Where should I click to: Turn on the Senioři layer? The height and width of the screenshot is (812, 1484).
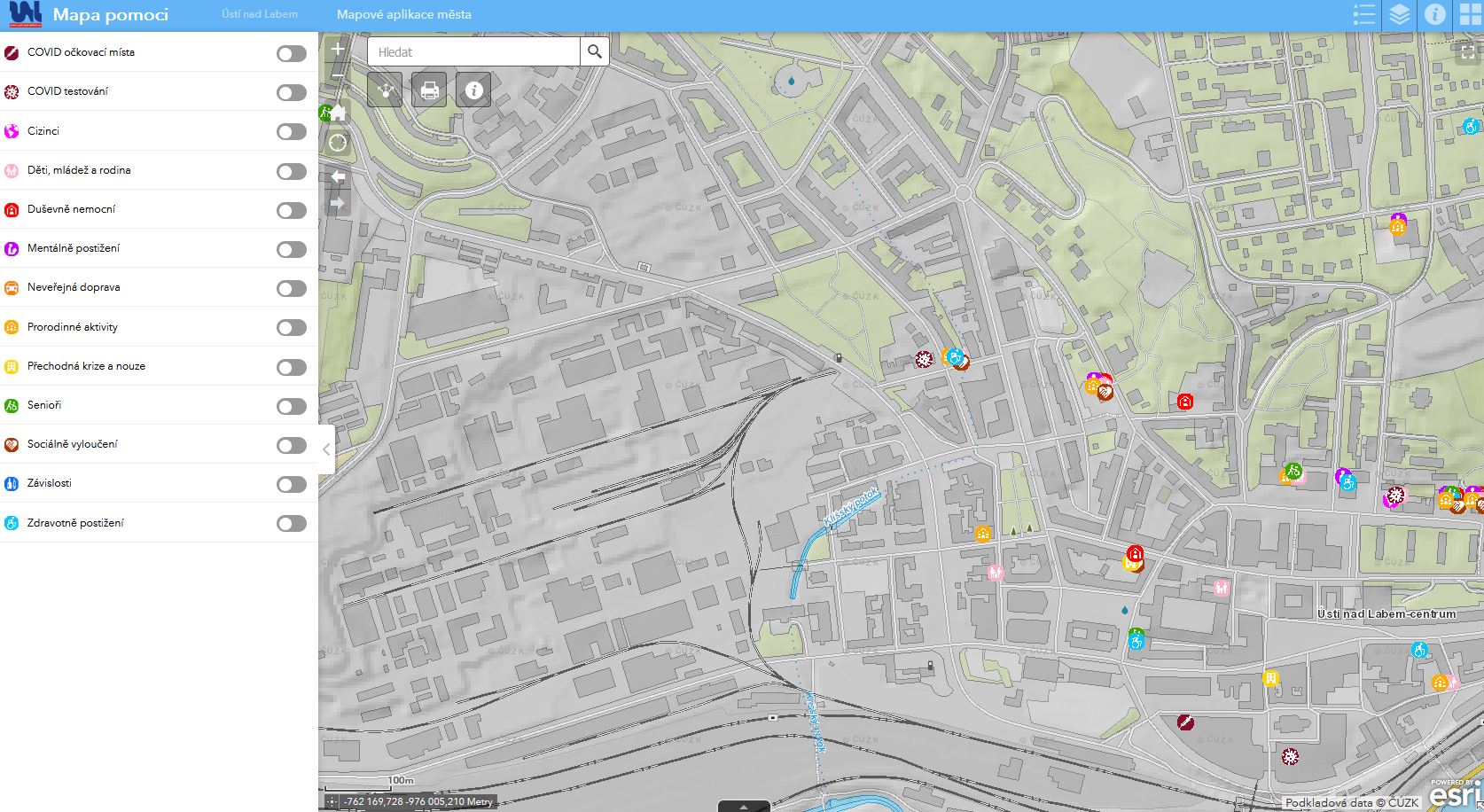pos(291,406)
